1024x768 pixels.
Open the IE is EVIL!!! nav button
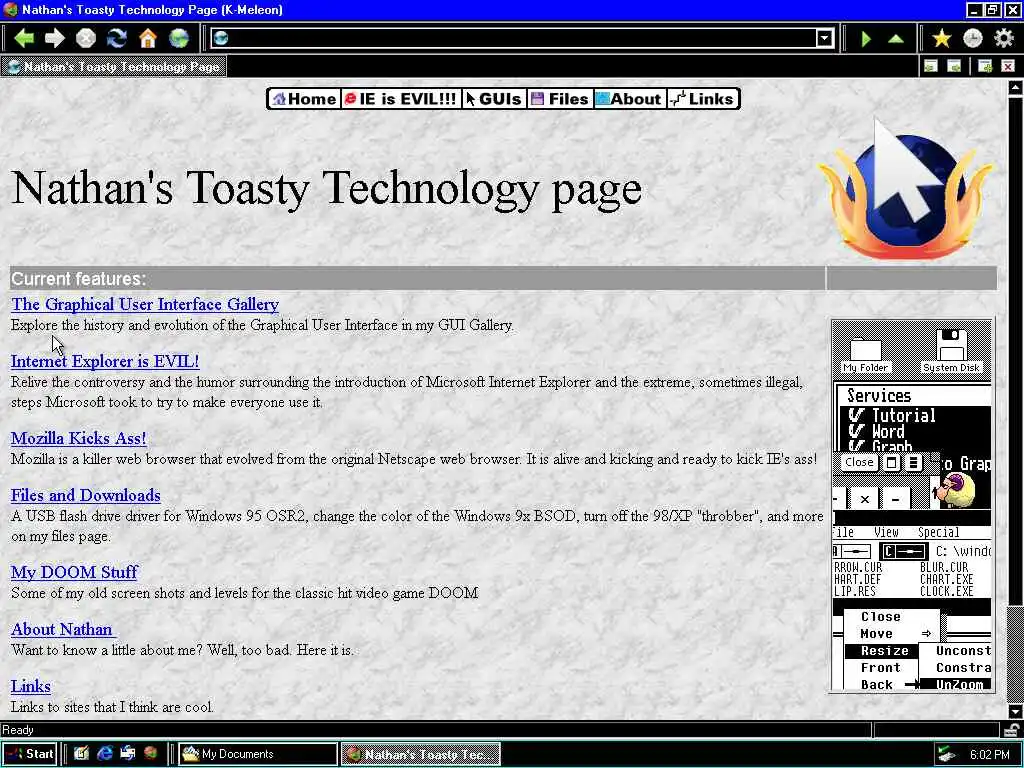pyautogui.click(x=400, y=99)
